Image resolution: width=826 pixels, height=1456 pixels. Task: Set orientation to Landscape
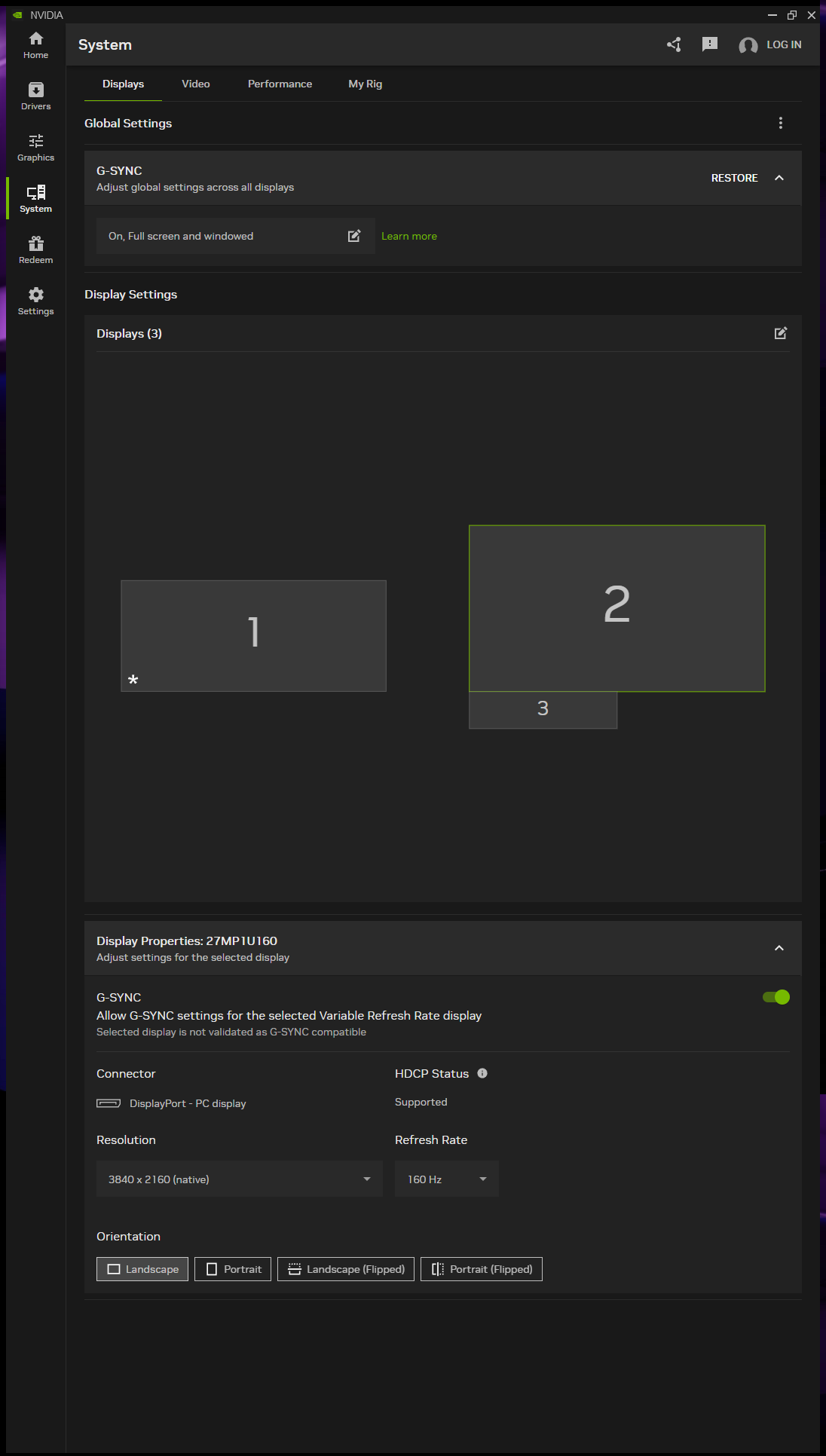[x=142, y=1269]
